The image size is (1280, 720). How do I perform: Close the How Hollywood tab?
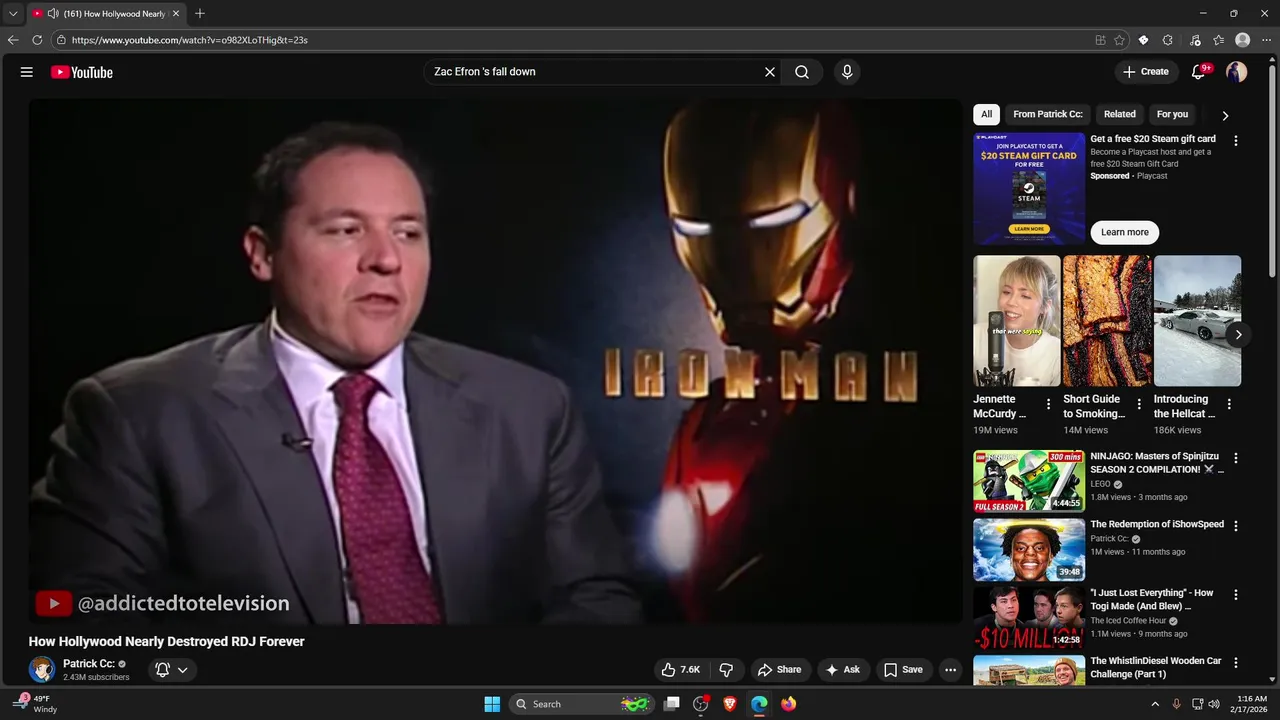point(175,14)
